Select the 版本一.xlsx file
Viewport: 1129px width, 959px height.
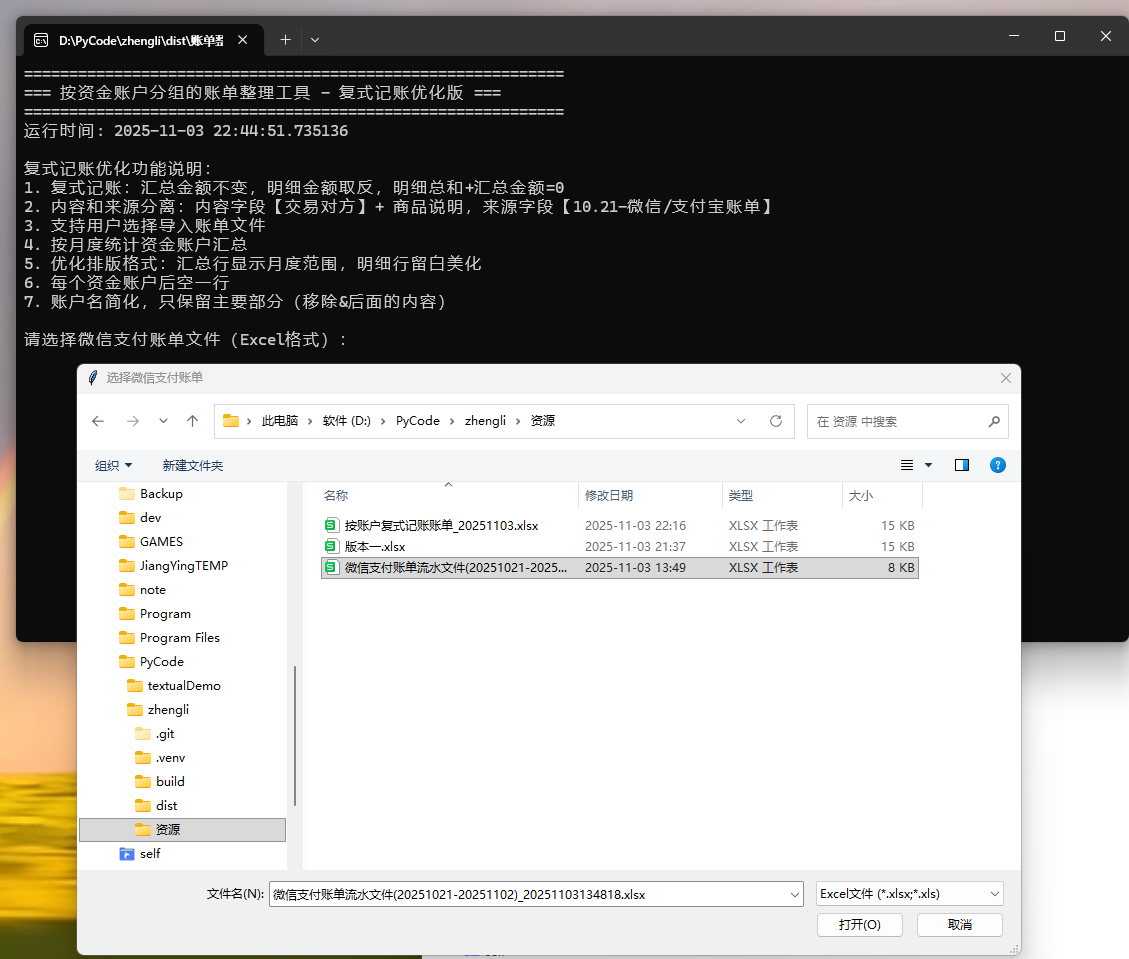click(x=375, y=547)
